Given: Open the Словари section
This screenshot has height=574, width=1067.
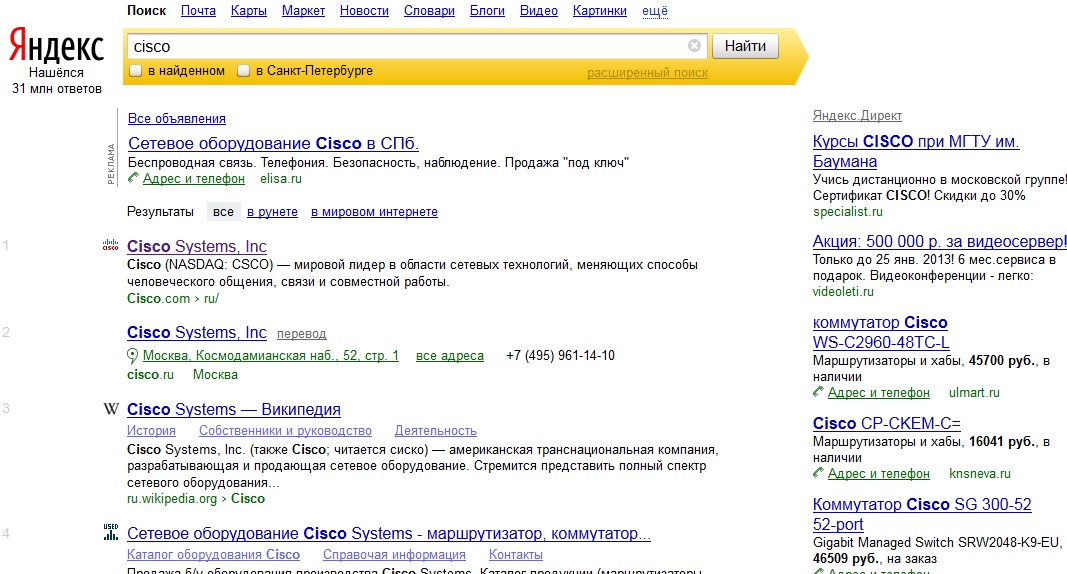Looking at the screenshot, I should coord(429,11).
